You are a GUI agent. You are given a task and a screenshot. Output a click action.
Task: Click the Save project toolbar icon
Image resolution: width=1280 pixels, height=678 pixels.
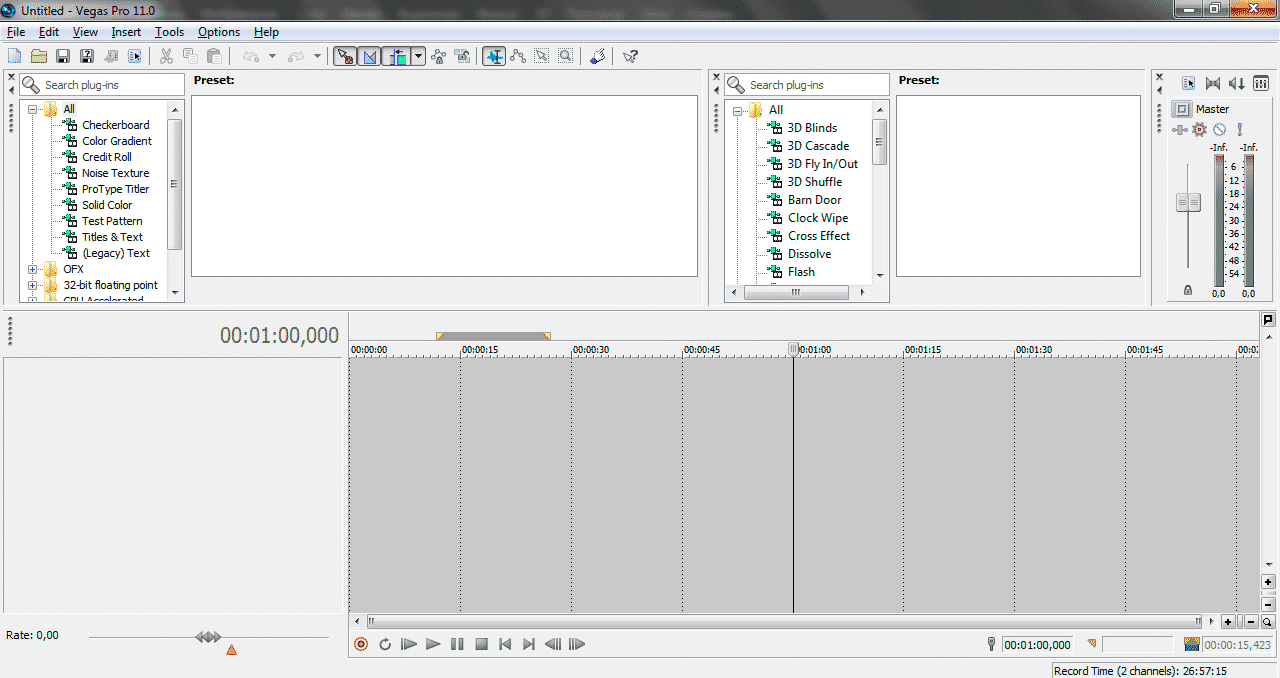click(63, 57)
